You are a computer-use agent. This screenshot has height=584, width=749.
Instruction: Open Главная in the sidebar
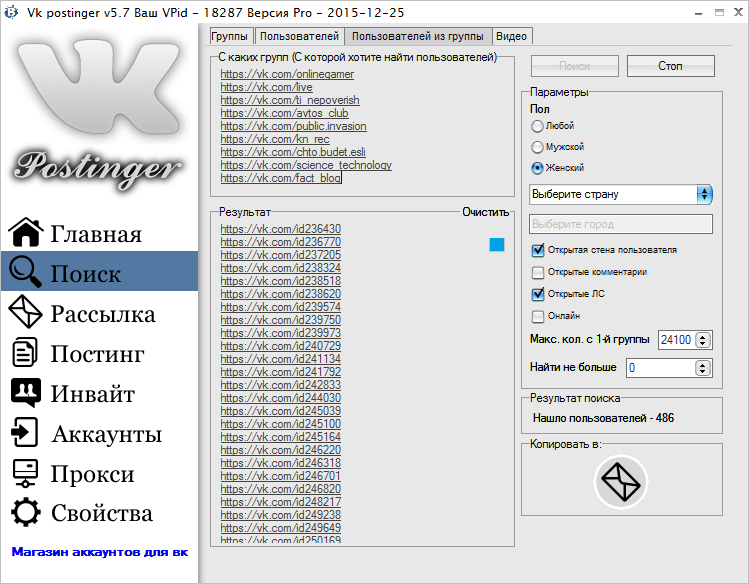[96, 234]
